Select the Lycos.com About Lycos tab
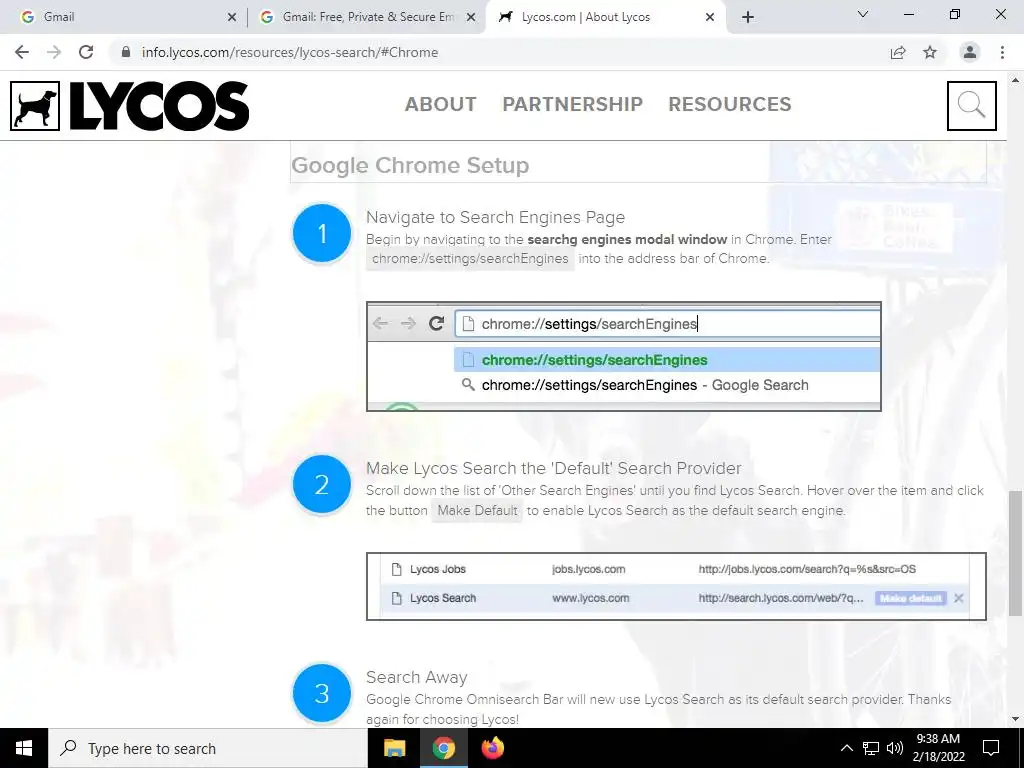Screen dimensions: 1024x768 pyautogui.click(x=604, y=17)
